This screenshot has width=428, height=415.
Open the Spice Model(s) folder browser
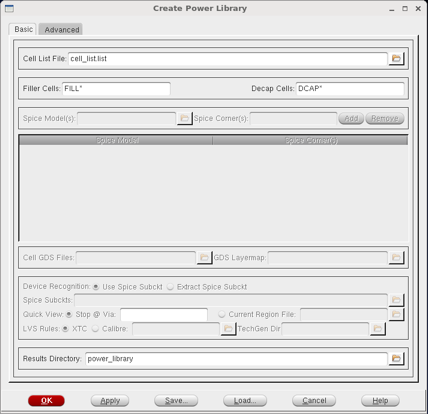pos(184,118)
